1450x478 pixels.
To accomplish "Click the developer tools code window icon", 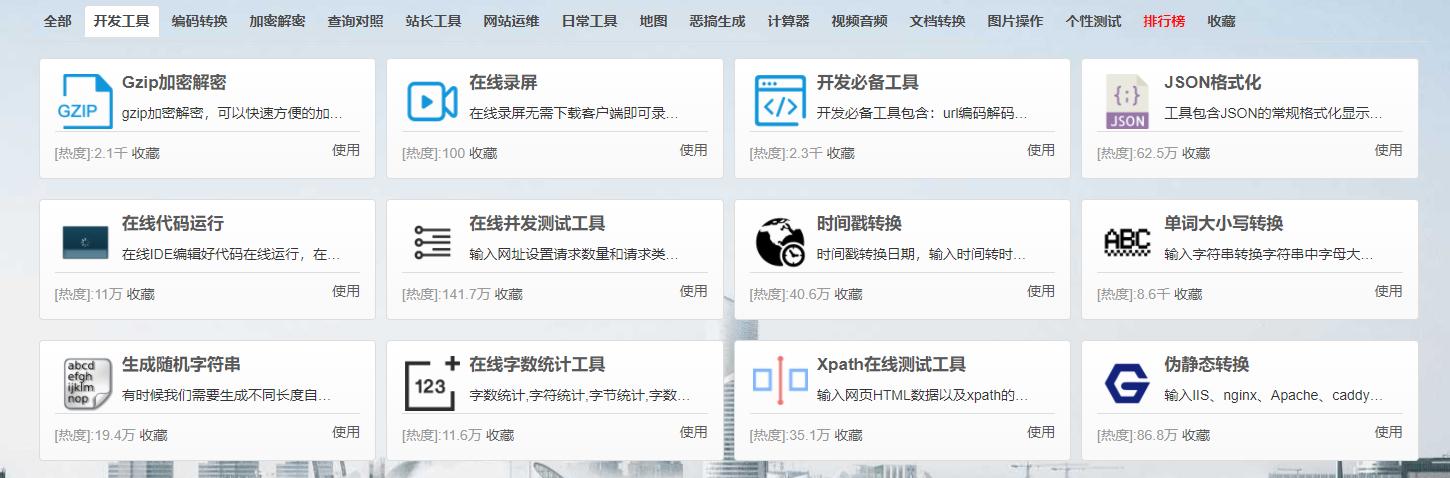I will point(780,102).
